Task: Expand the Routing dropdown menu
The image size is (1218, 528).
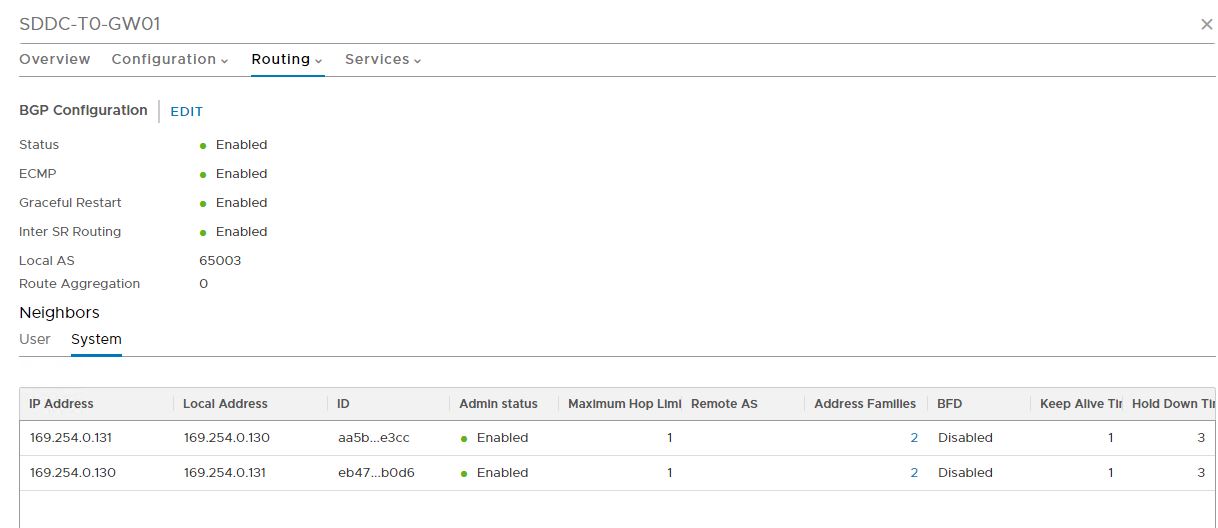Action: tap(287, 59)
